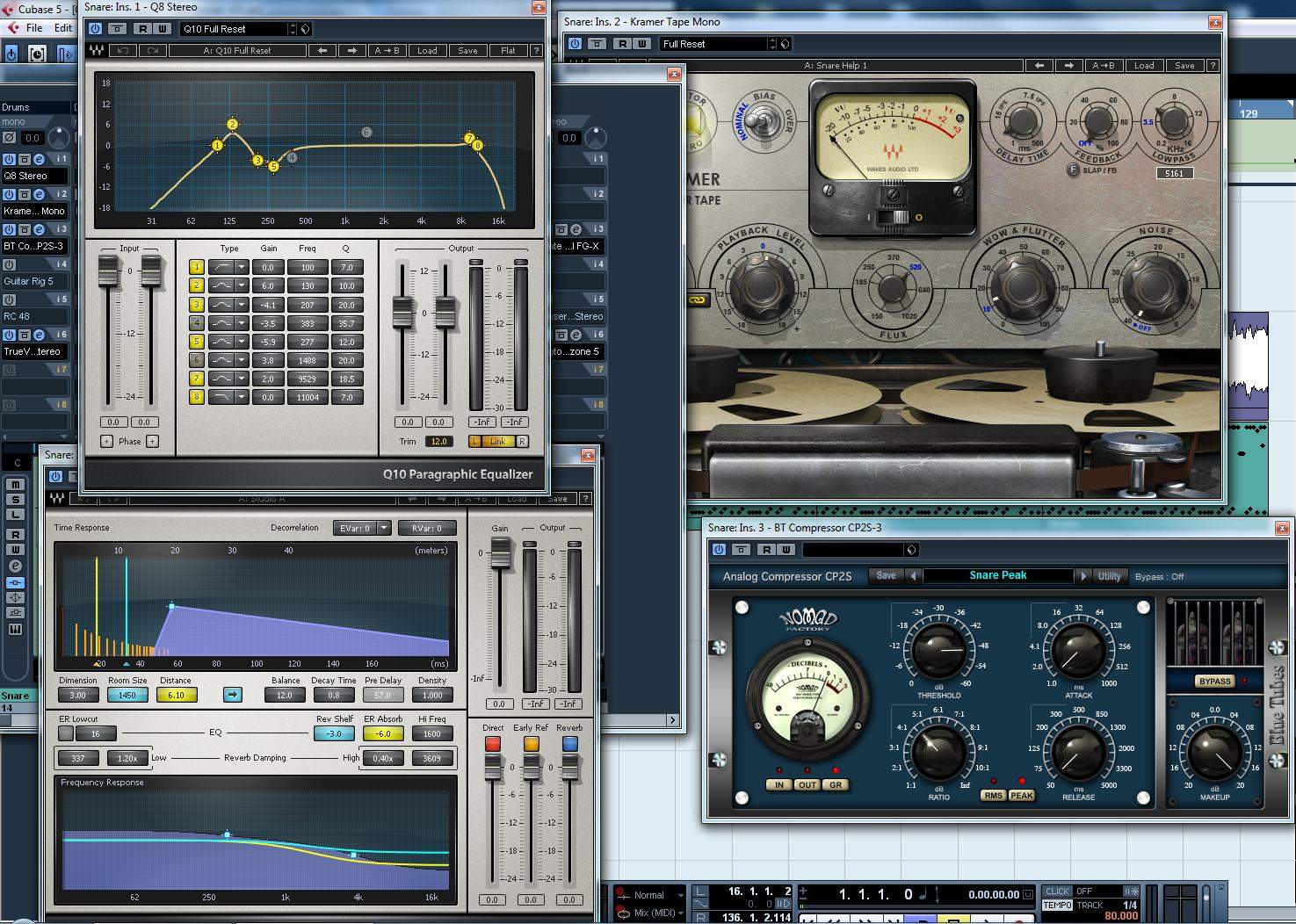The image size is (1296, 924).
Task: Click Read automation R in Kramer Tape window
Action: (622, 44)
